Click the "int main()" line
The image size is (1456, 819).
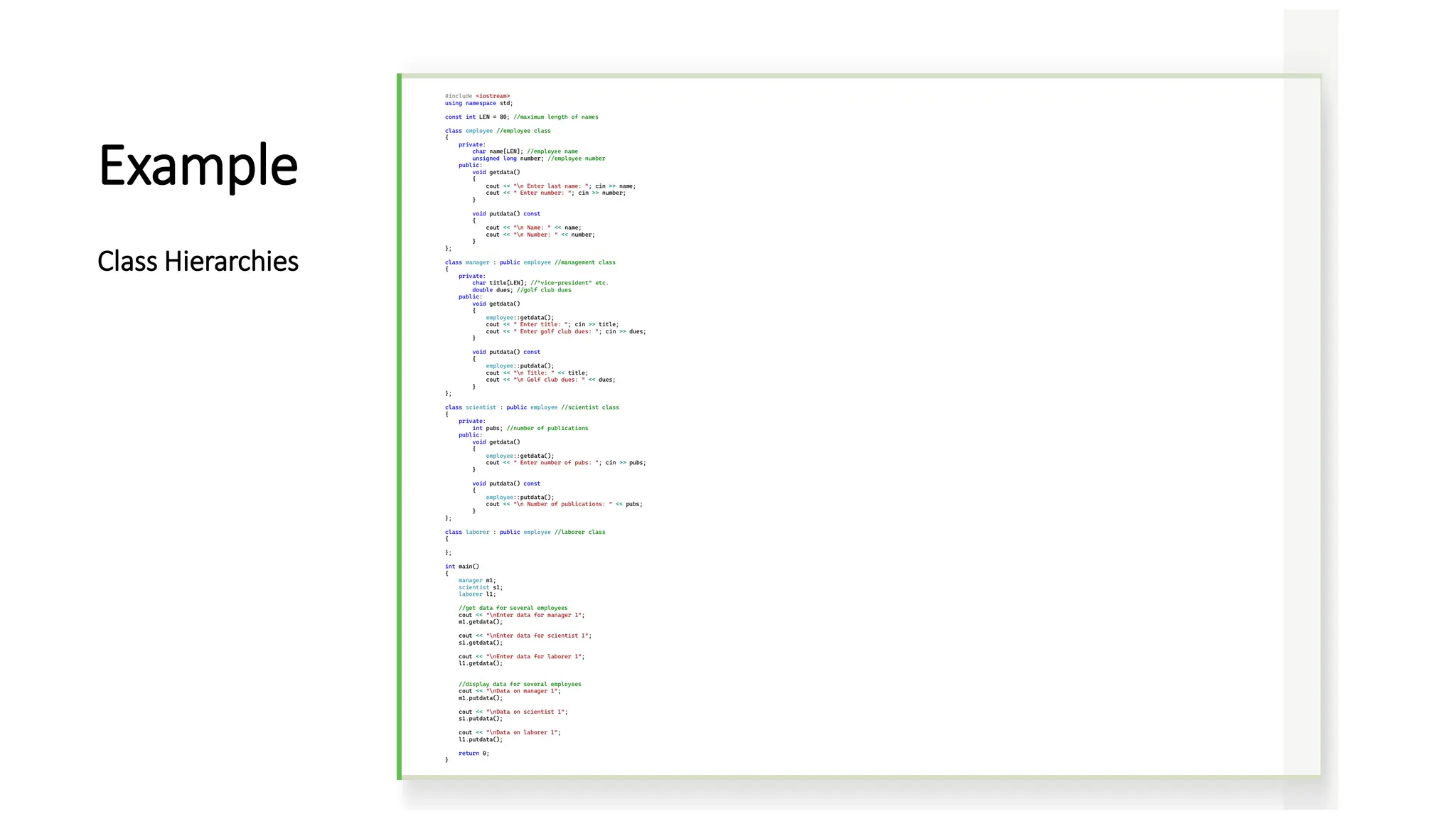(462, 567)
